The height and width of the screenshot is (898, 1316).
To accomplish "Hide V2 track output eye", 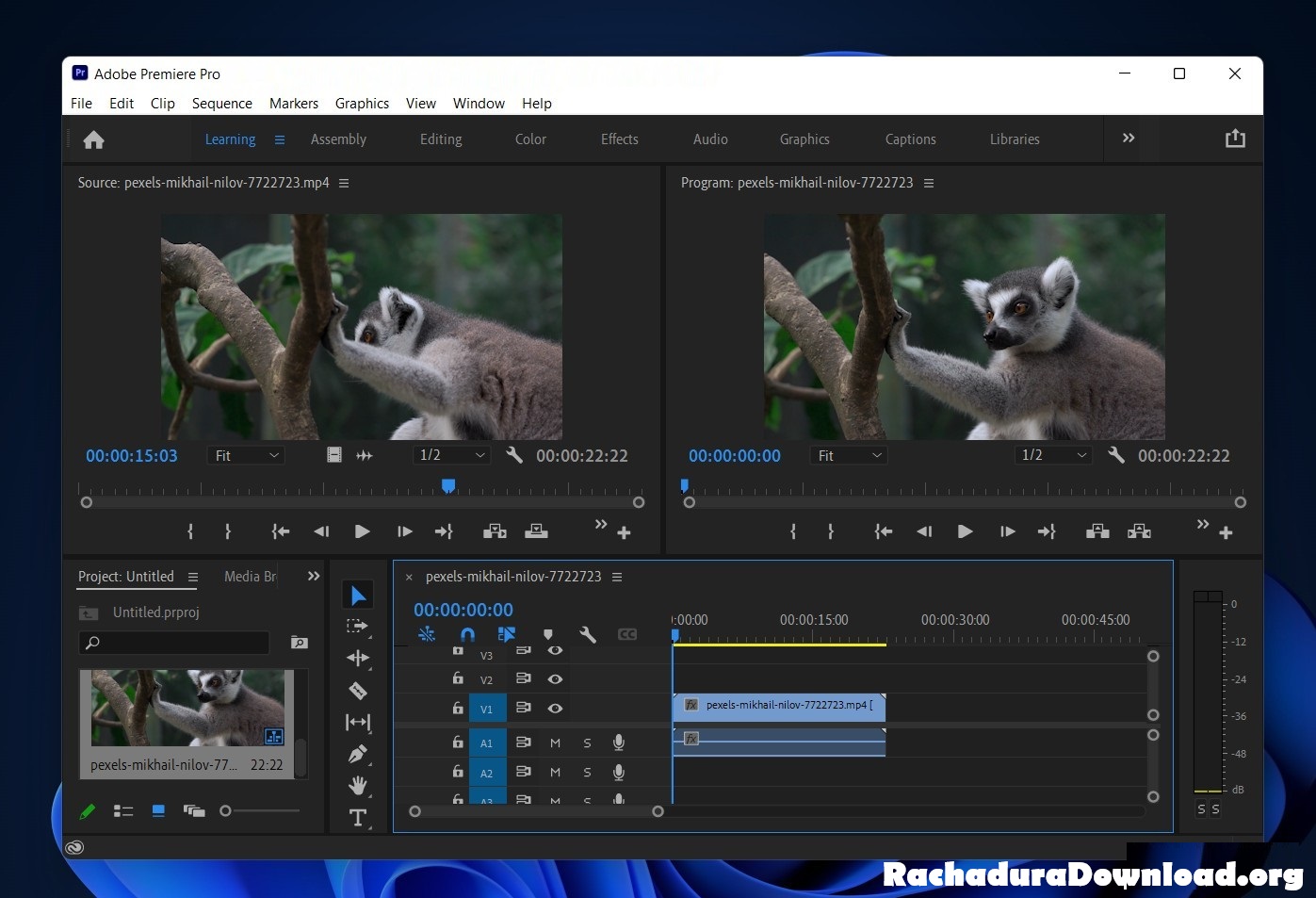I will click(x=555, y=678).
